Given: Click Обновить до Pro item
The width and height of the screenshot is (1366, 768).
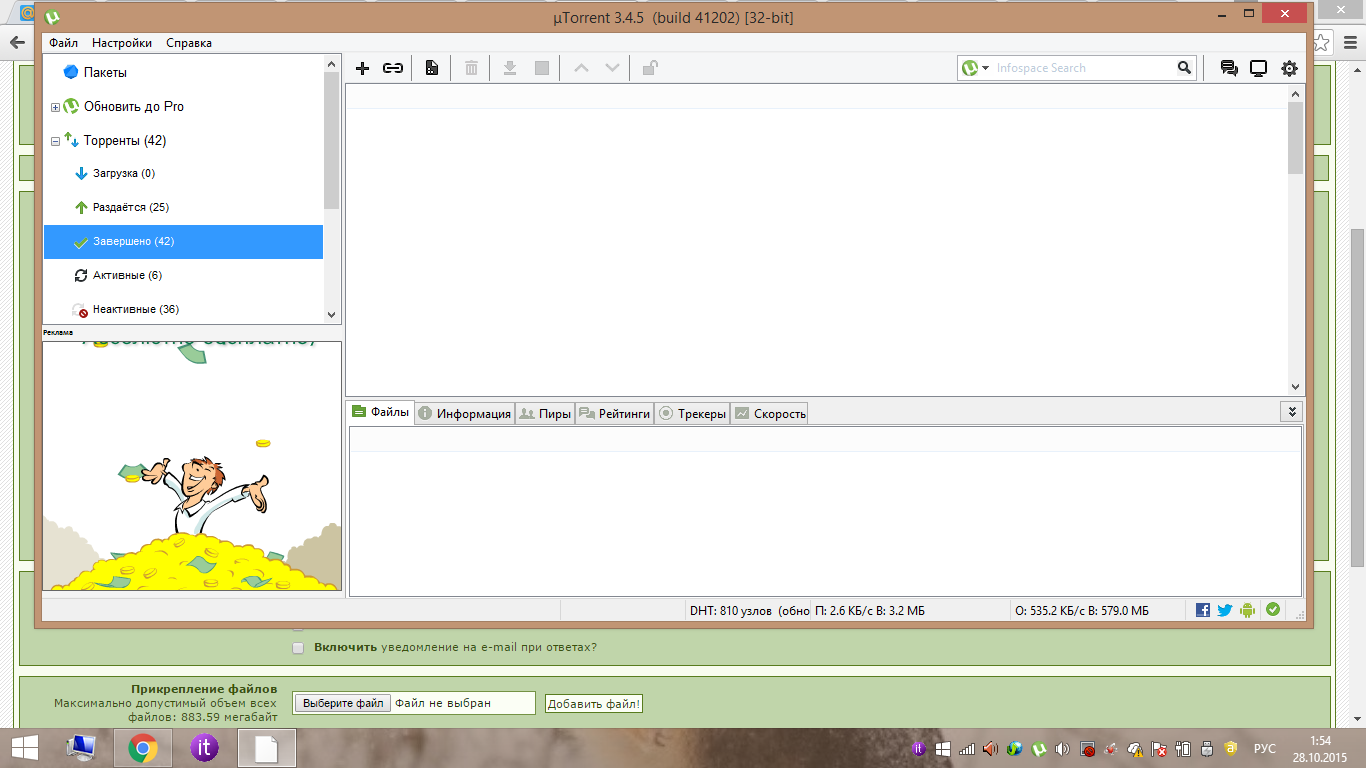Looking at the screenshot, I should pyautogui.click(x=134, y=107).
